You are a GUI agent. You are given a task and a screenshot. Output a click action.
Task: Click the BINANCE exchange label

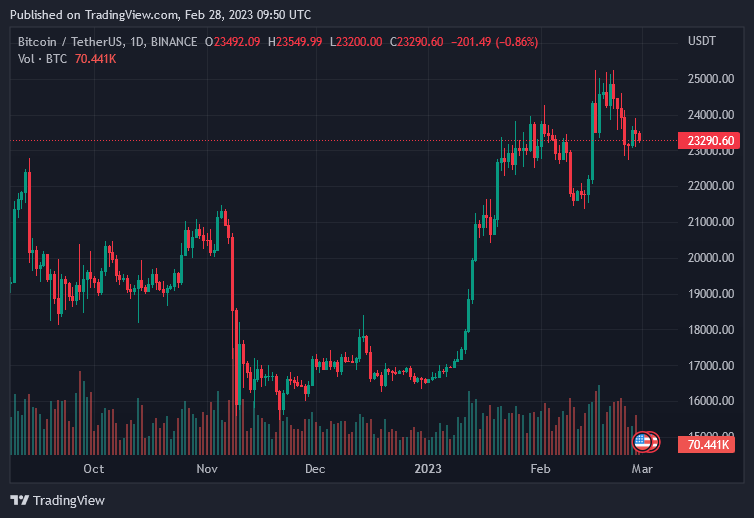coord(178,42)
